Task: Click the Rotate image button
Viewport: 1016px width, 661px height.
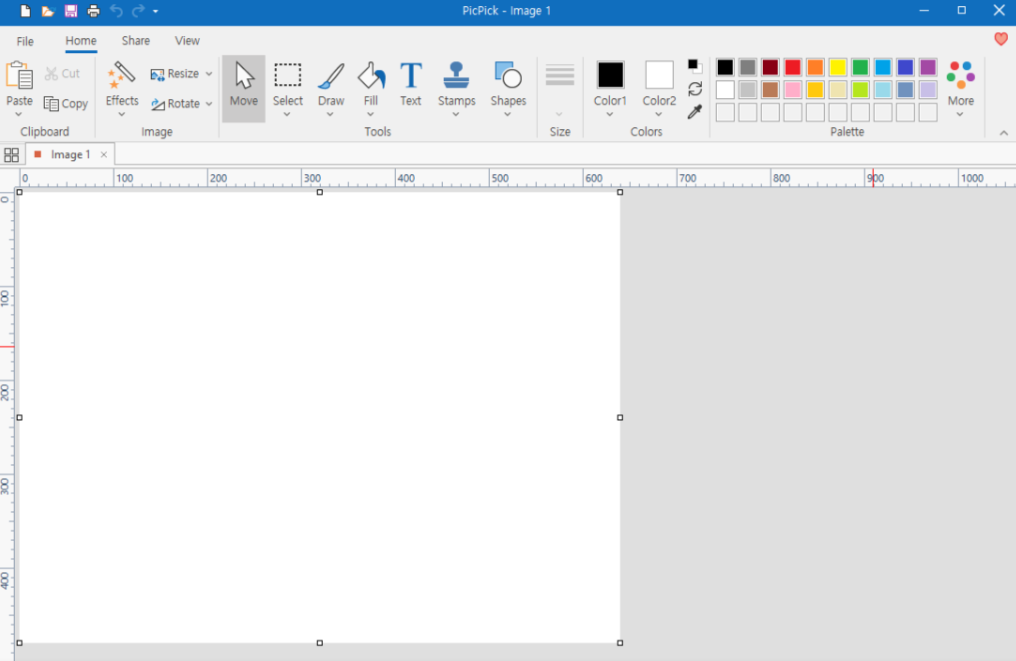Action: (x=175, y=104)
